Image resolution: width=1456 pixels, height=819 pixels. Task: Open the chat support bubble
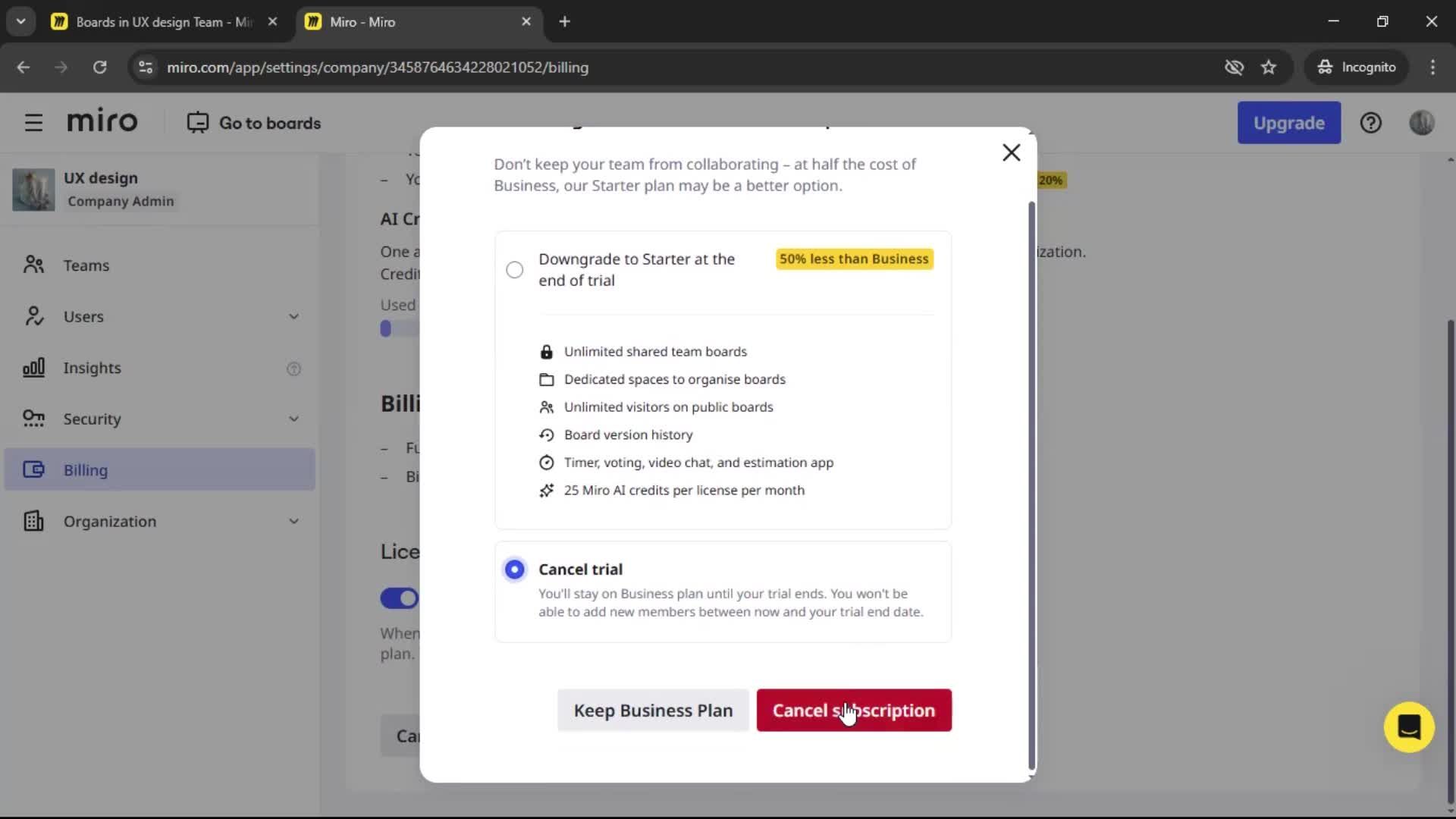point(1409,727)
